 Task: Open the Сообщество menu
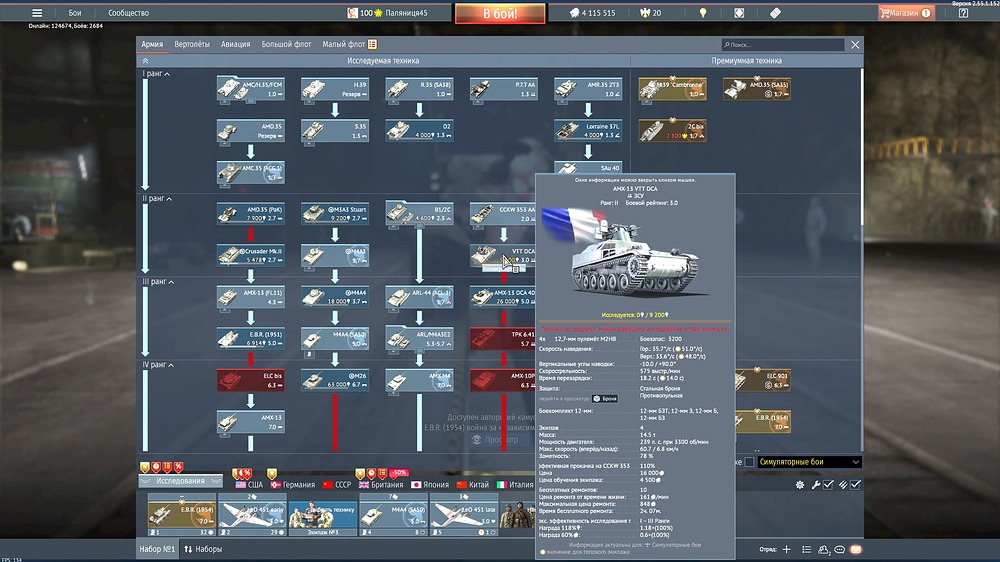click(x=128, y=13)
